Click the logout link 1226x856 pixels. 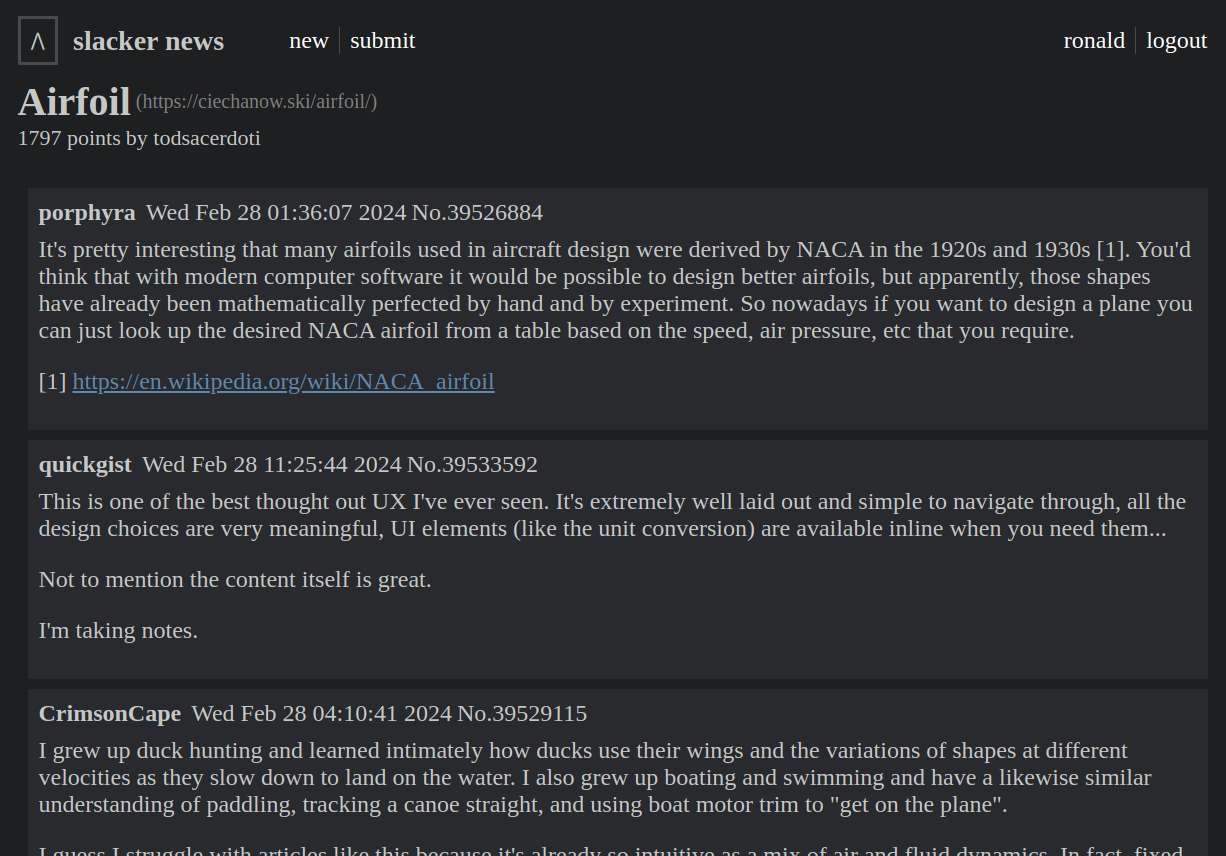[x=1176, y=41]
